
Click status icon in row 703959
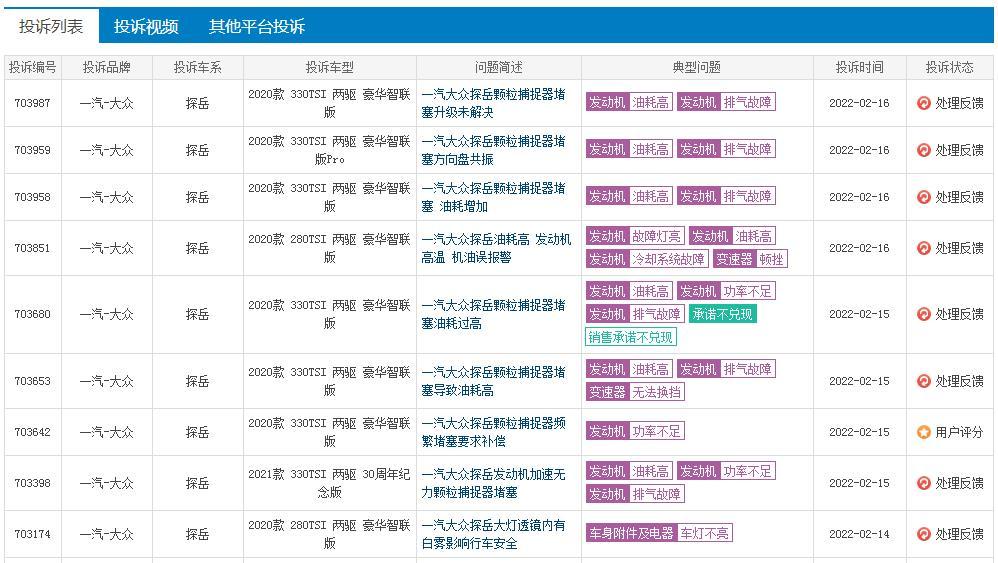924,150
